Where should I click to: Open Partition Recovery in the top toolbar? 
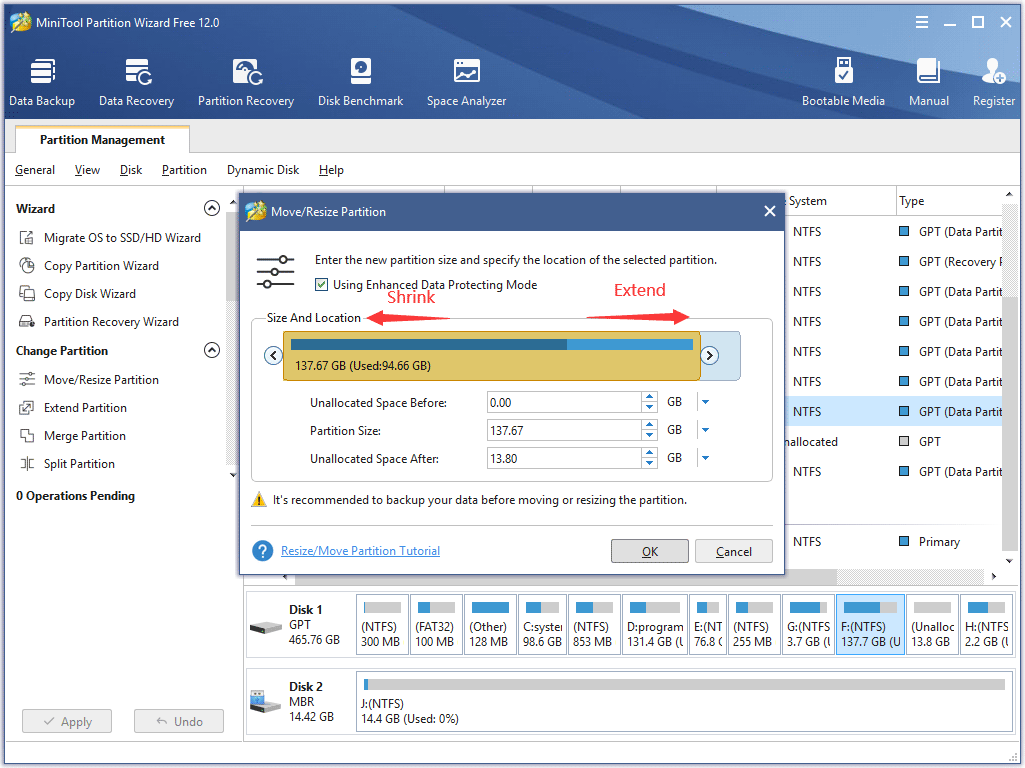(246, 82)
